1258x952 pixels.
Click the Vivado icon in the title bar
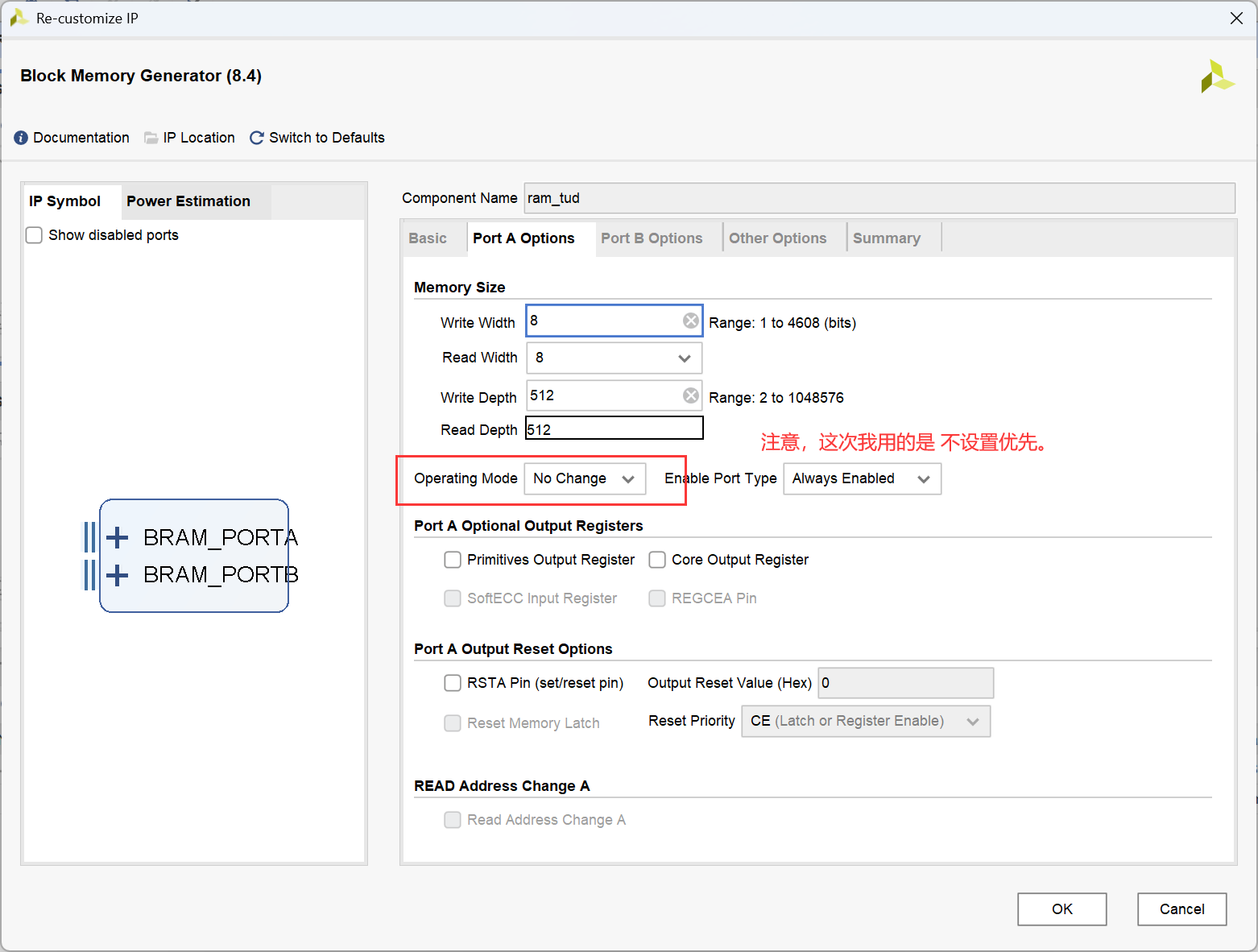point(19,18)
